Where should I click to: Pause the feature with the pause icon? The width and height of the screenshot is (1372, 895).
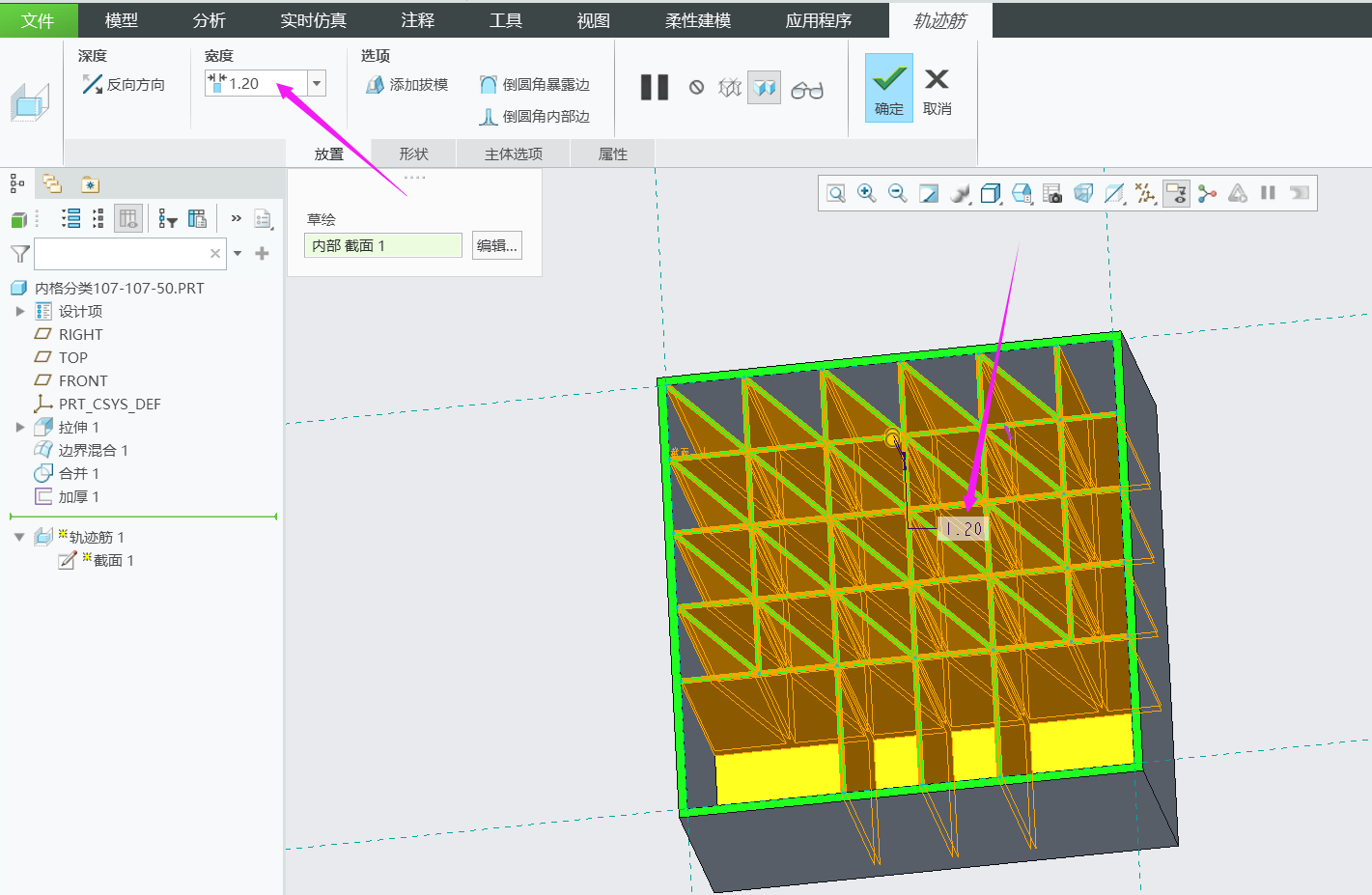[x=655, y=88]
